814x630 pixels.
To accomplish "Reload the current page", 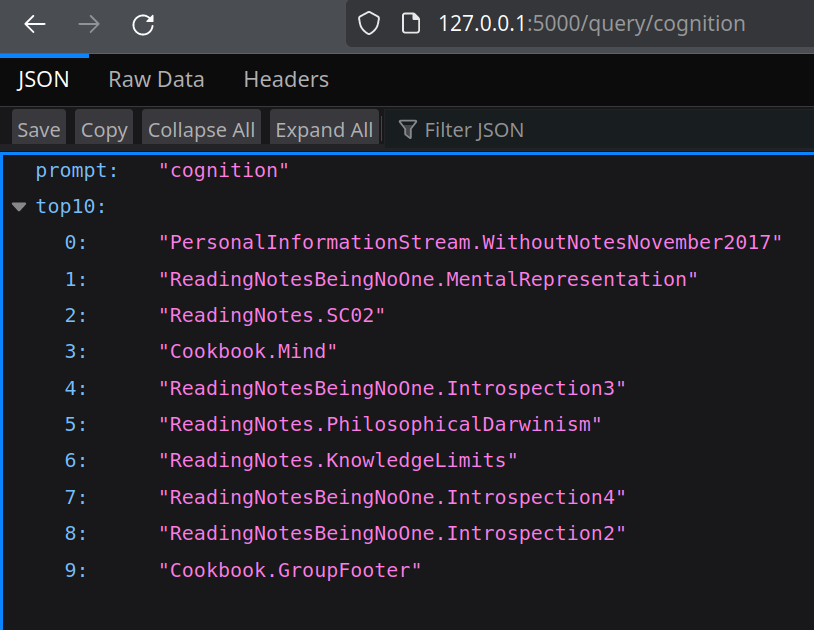I will tap(143, 24).
